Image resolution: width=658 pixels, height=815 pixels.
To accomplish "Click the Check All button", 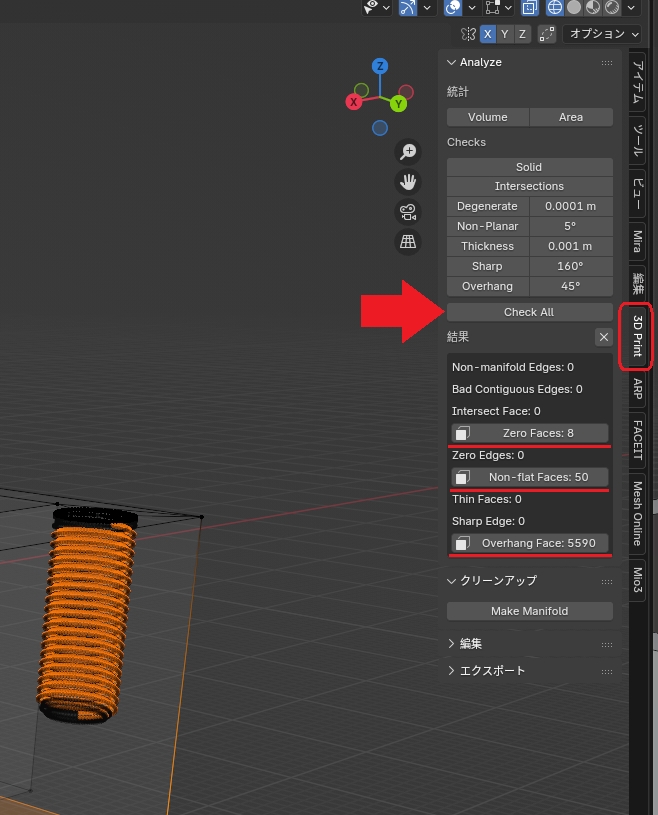I will [x=529, y=312].
